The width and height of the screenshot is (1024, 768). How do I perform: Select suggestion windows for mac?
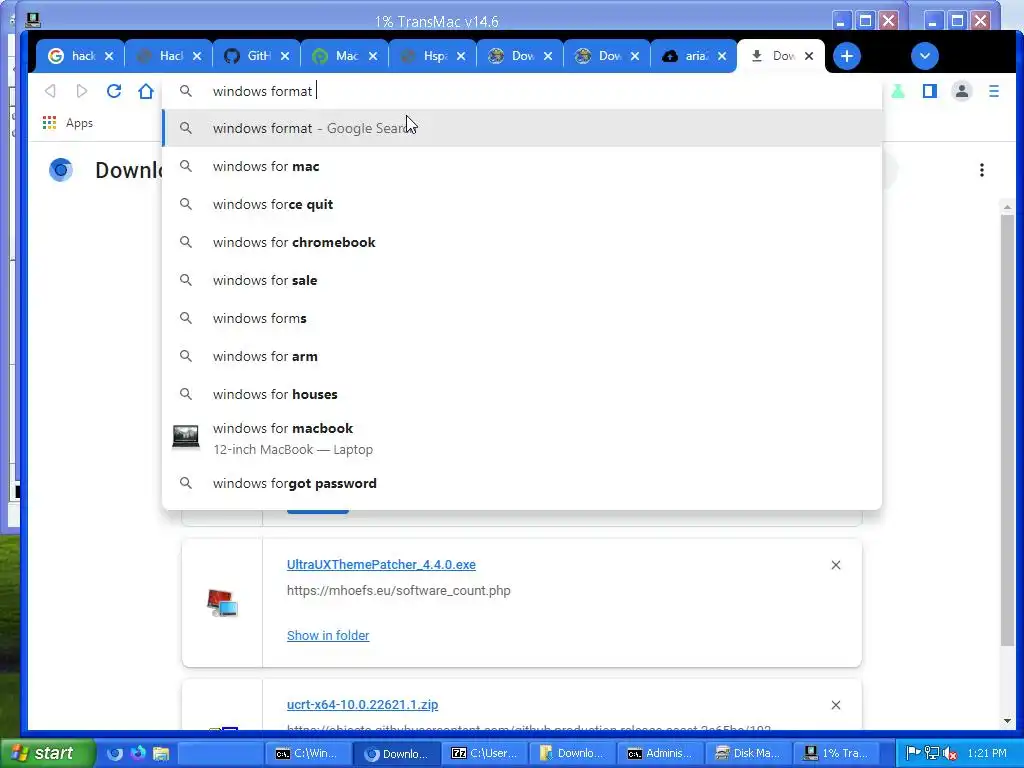coord(522,167)
